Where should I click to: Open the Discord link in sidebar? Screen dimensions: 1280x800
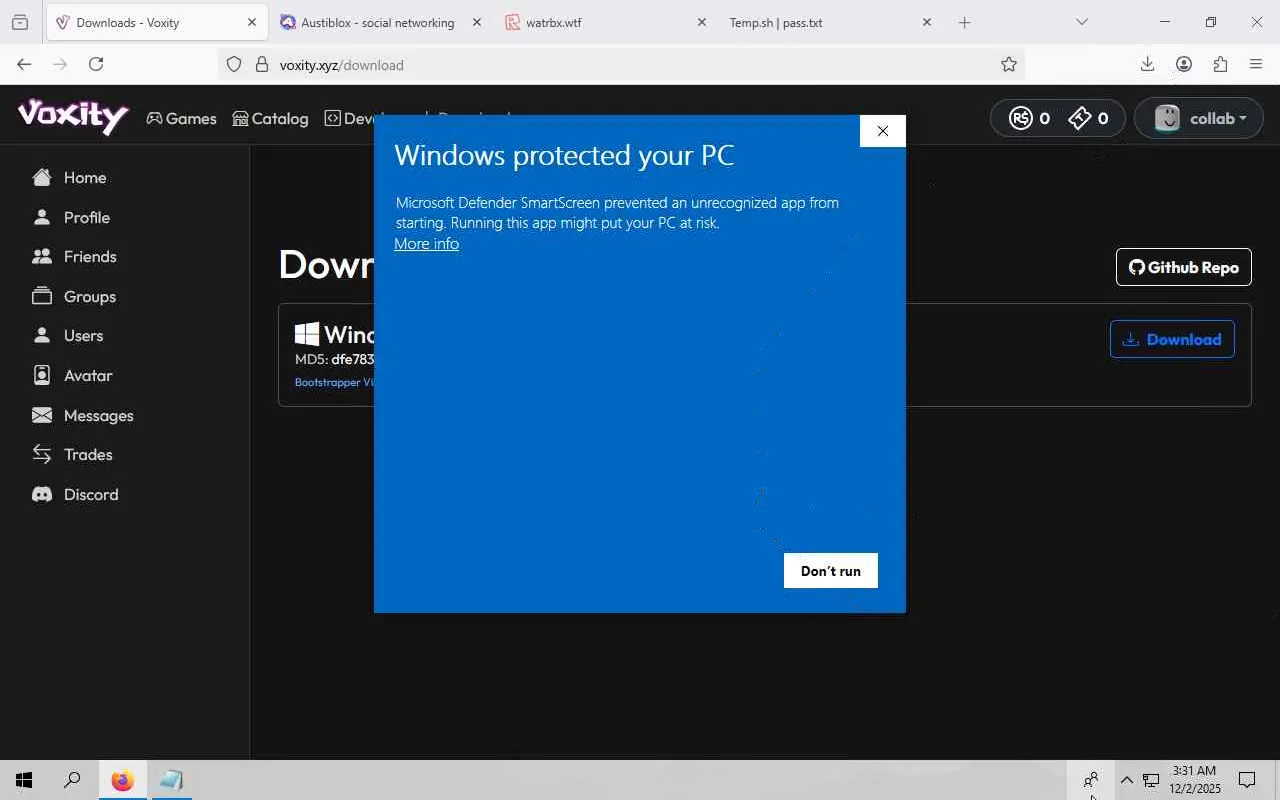[75, 494]
